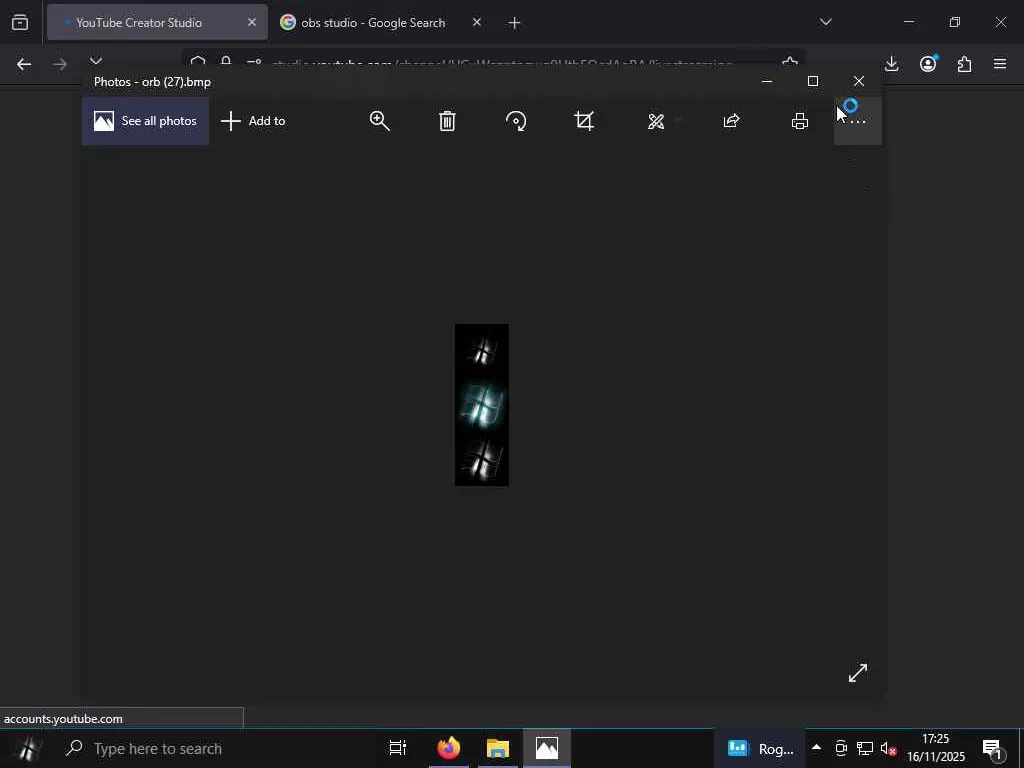Switch to the obs studio Google Search tab

click(x=373, y=22)
